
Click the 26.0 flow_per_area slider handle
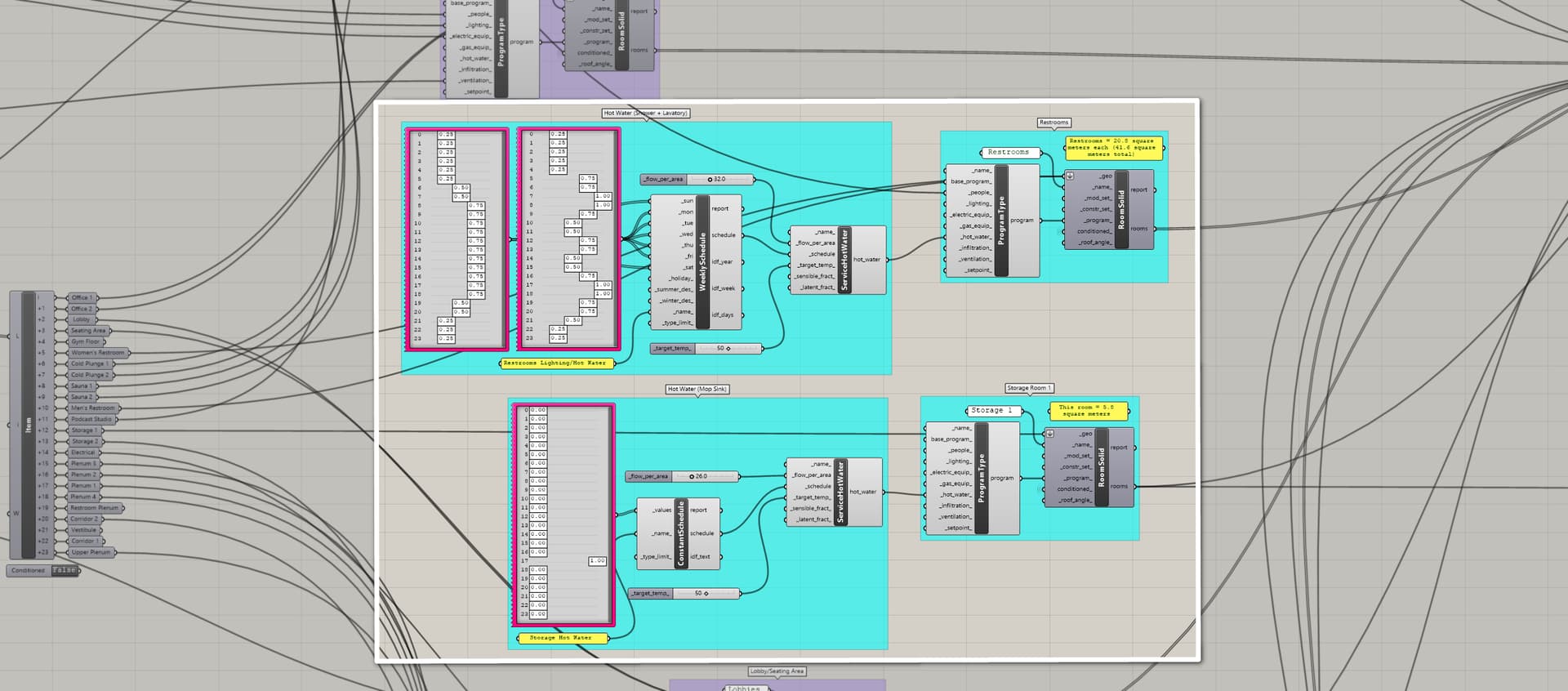692,476
